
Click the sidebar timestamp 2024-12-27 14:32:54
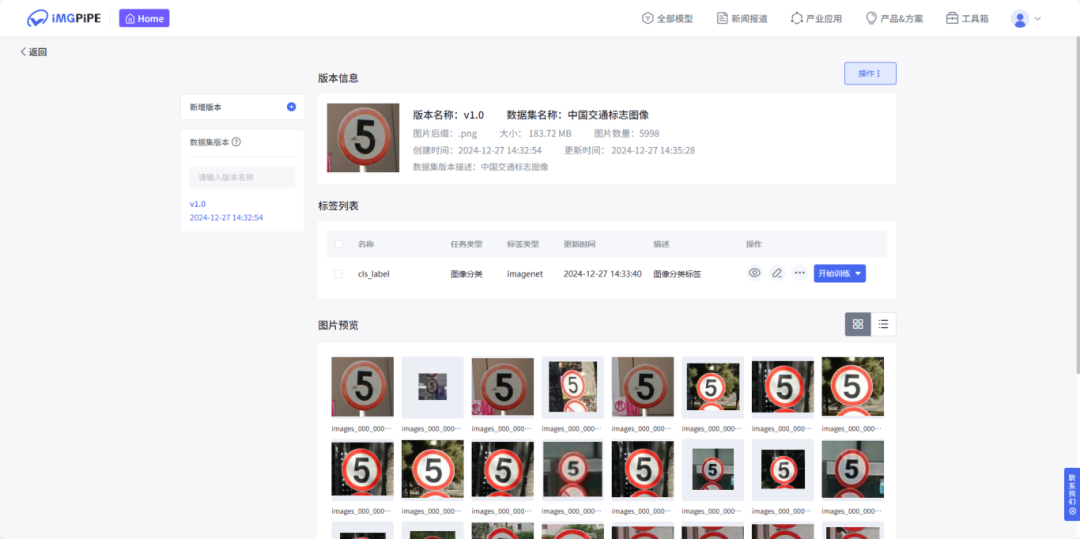[x=226, y=218]
